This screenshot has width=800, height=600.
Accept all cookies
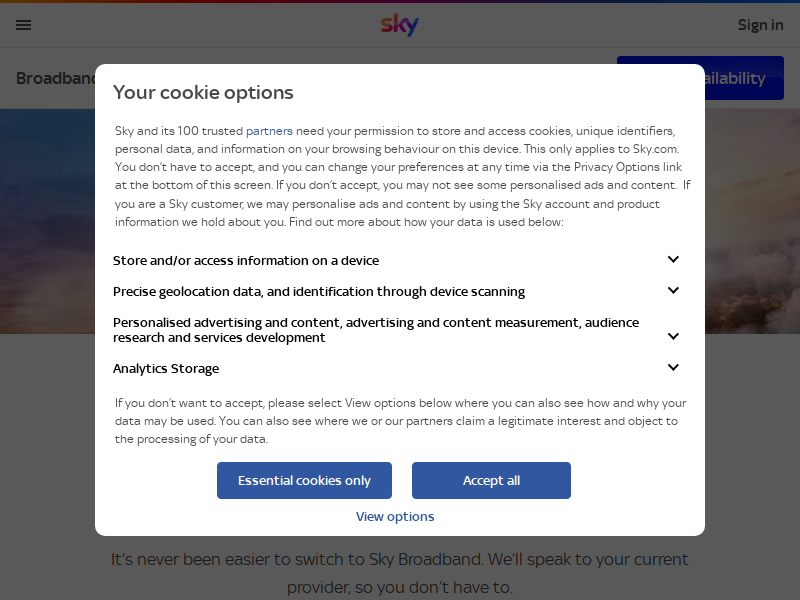tap(491, 481)
